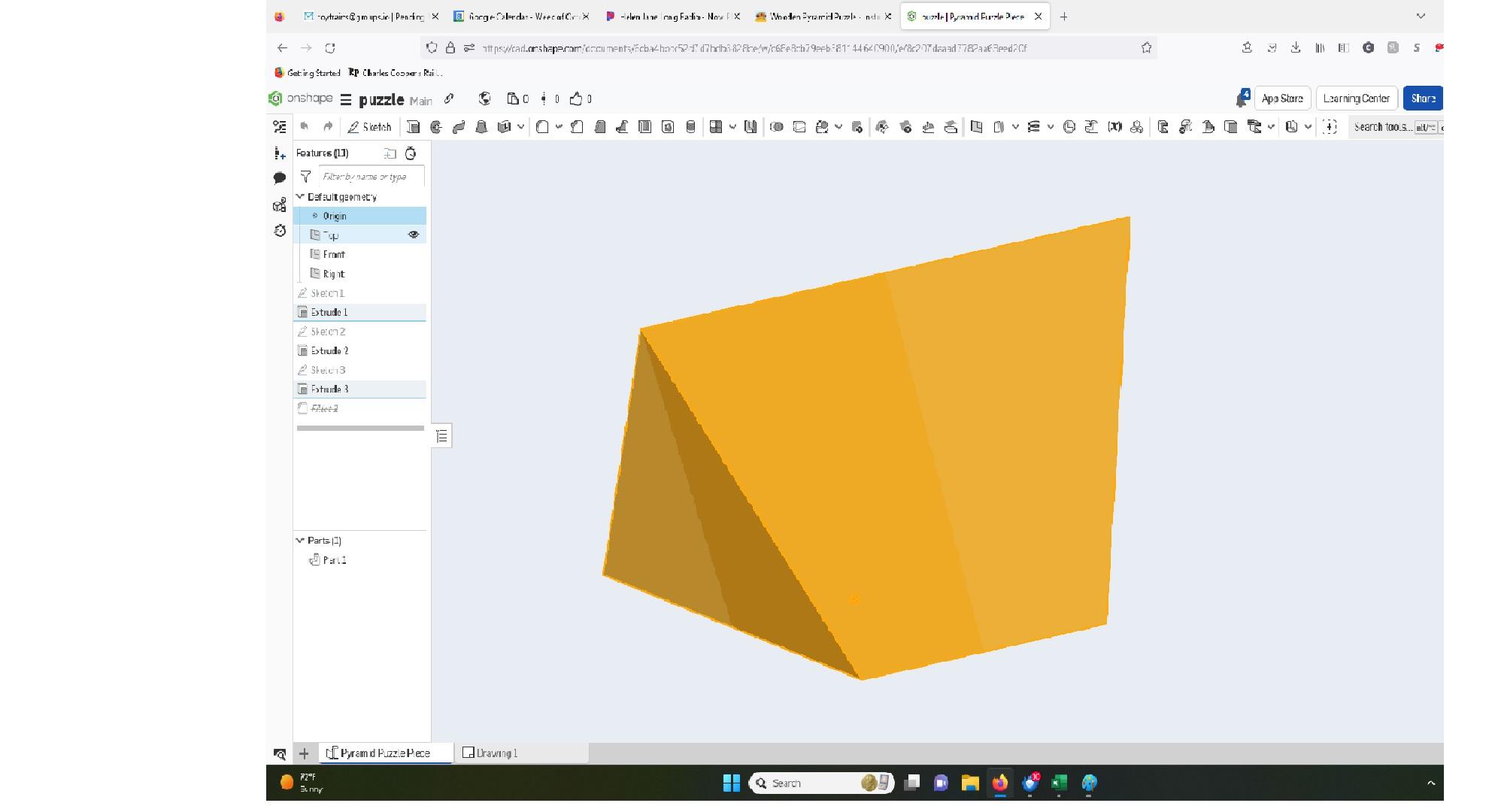The height and width of the screenshot is (812, 1495).
Task: Select the Extrude tool
Action: pos(413,126)
